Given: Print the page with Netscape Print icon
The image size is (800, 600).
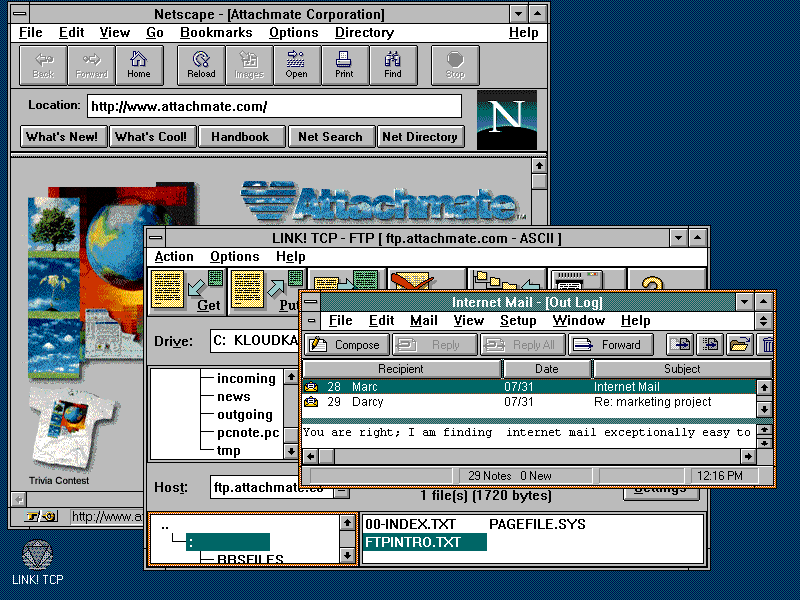Looking at the screenshot, I should [344, 65].
